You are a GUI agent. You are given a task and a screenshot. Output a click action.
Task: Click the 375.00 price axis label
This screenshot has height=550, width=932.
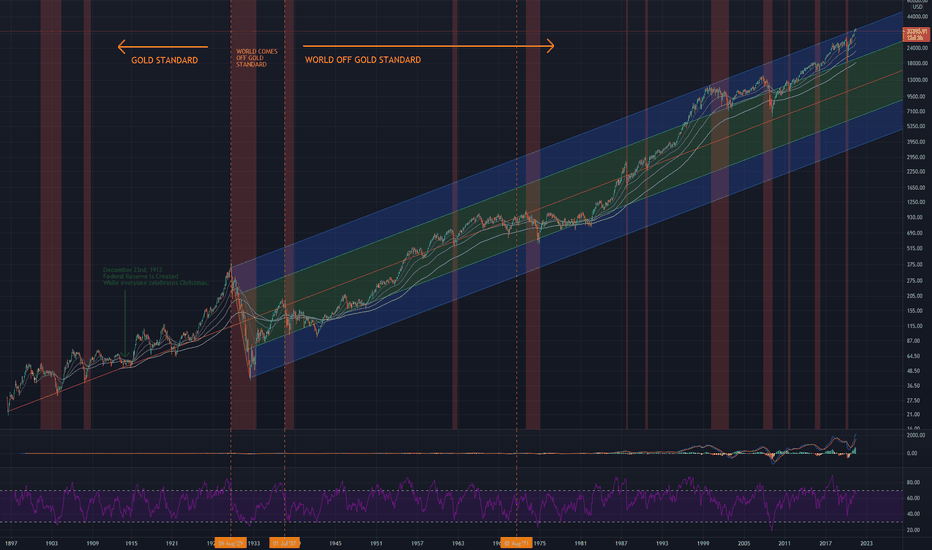917,265
